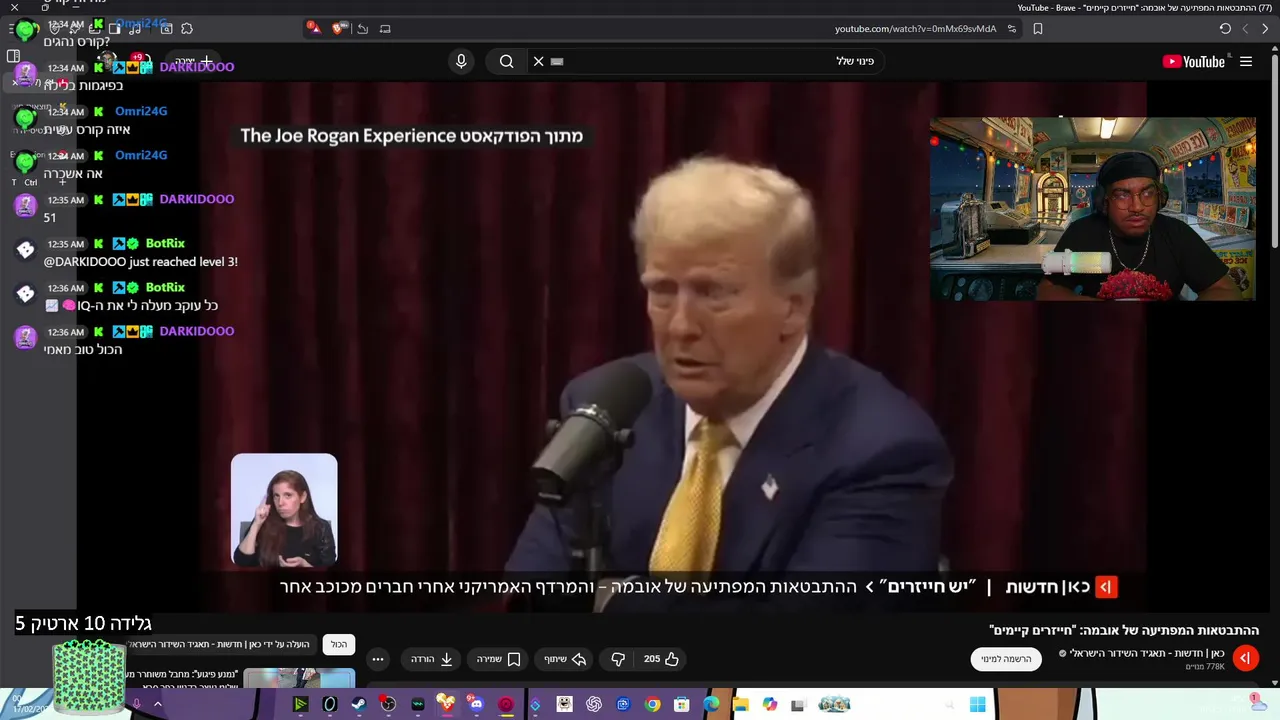Open ChatGPT app from the taskbar

pos(594,705)
